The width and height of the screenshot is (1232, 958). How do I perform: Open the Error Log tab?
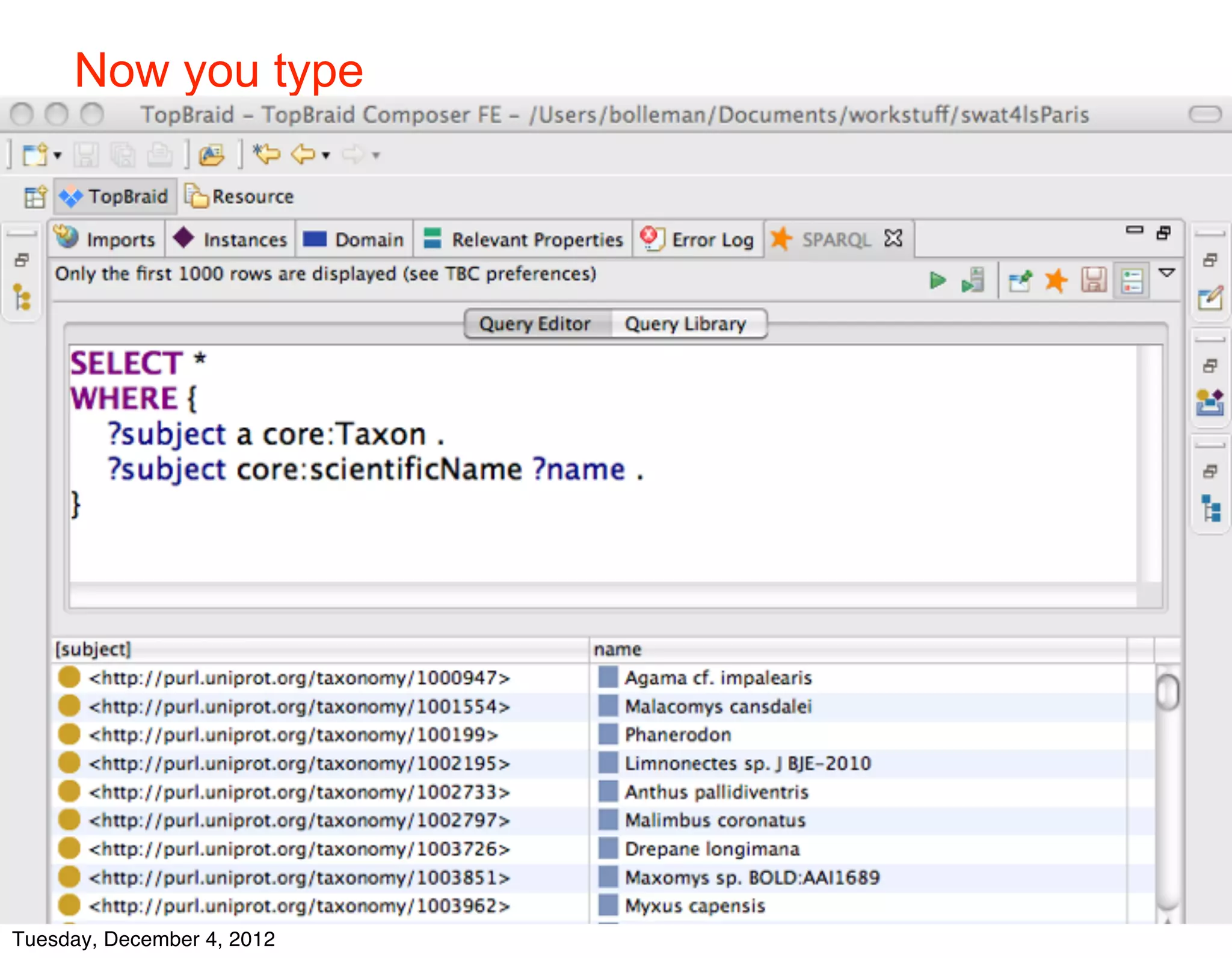point(698,239)
